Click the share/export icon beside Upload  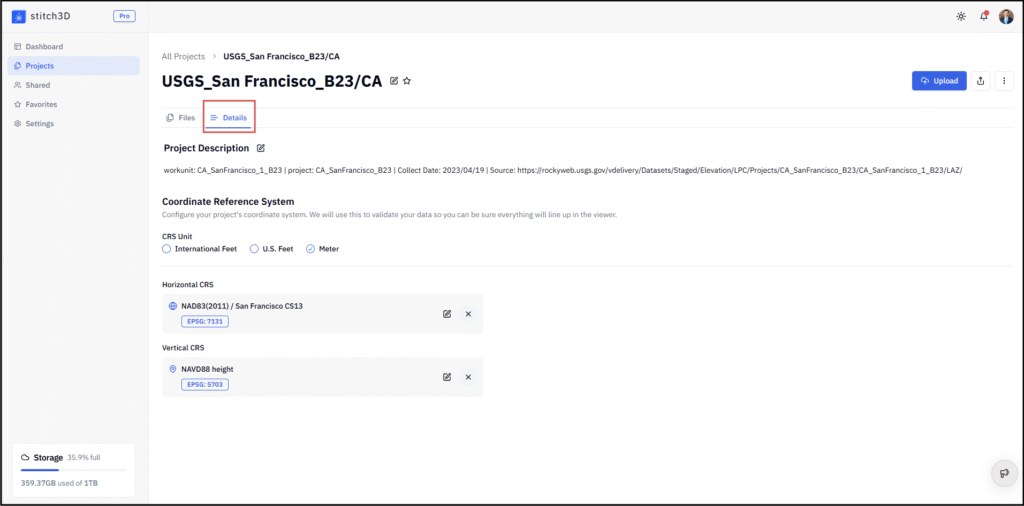tap(980, 81)
